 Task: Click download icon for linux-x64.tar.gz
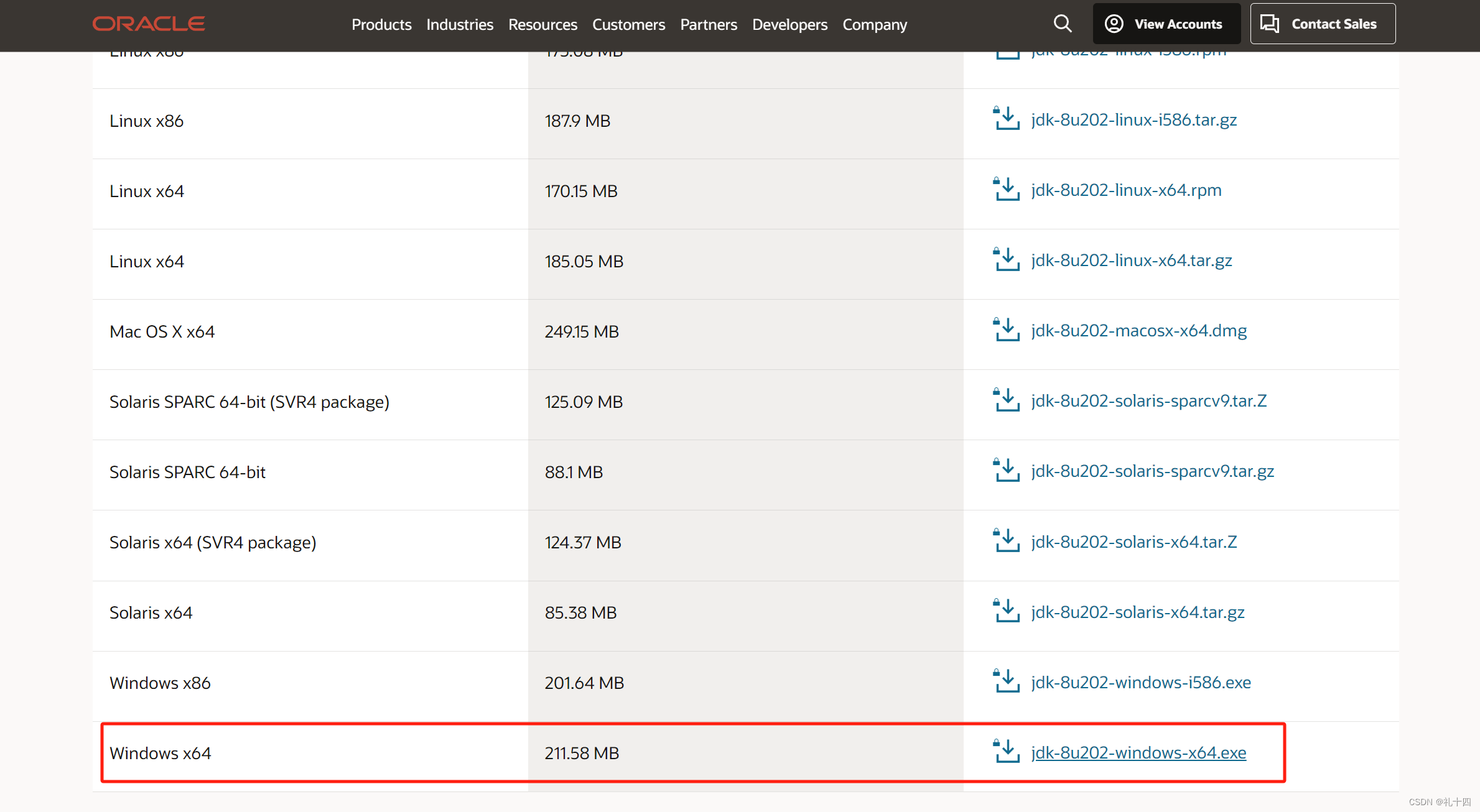(1007, 259)
